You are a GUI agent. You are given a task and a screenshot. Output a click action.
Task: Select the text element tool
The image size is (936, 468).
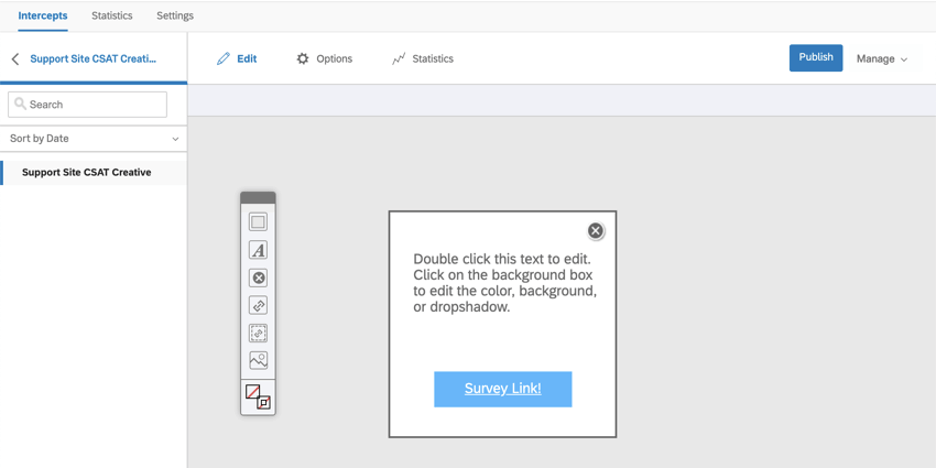point(258,250)
